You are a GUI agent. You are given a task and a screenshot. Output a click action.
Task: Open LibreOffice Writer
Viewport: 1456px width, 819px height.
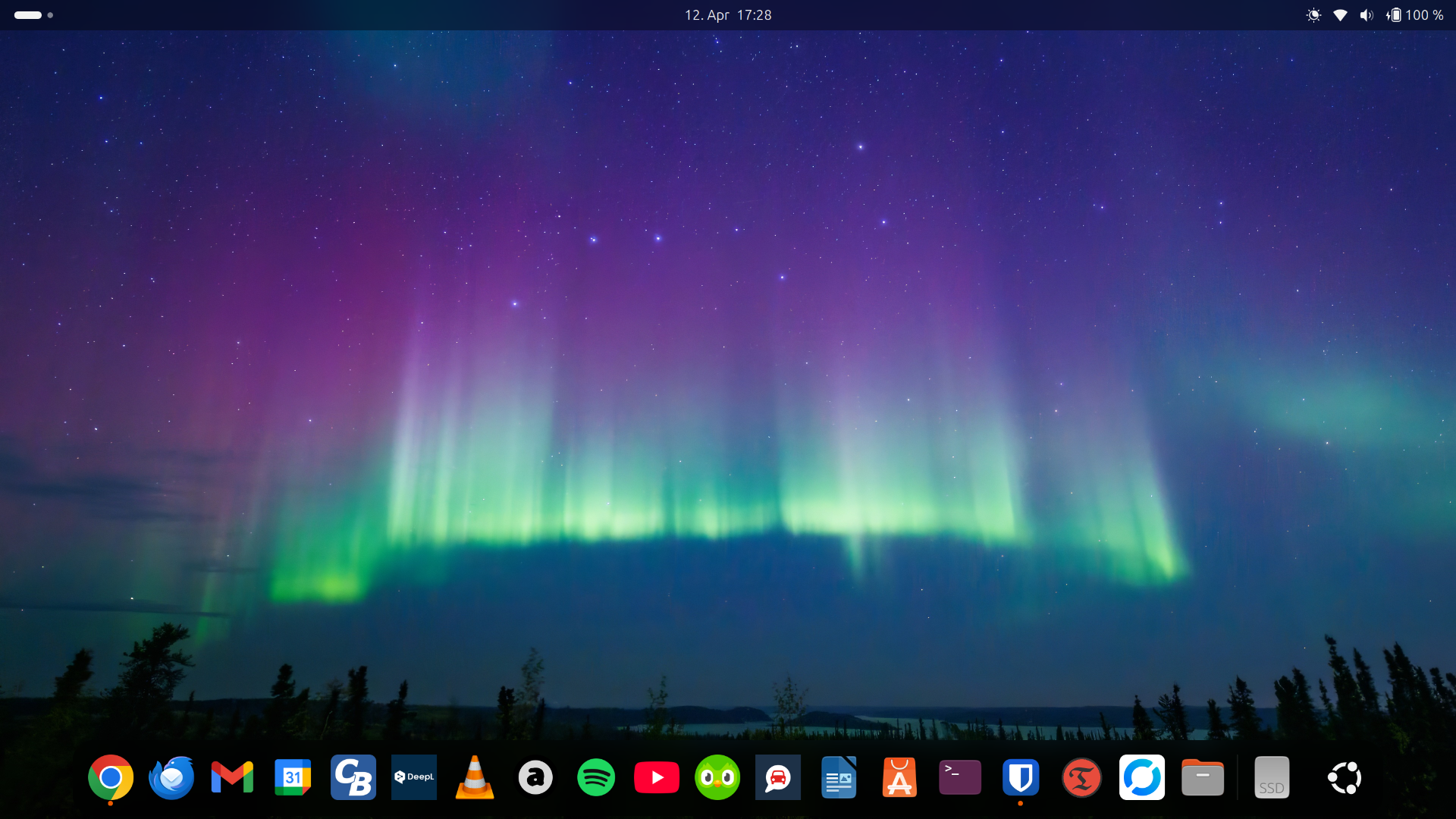click(x=839, y=777)
